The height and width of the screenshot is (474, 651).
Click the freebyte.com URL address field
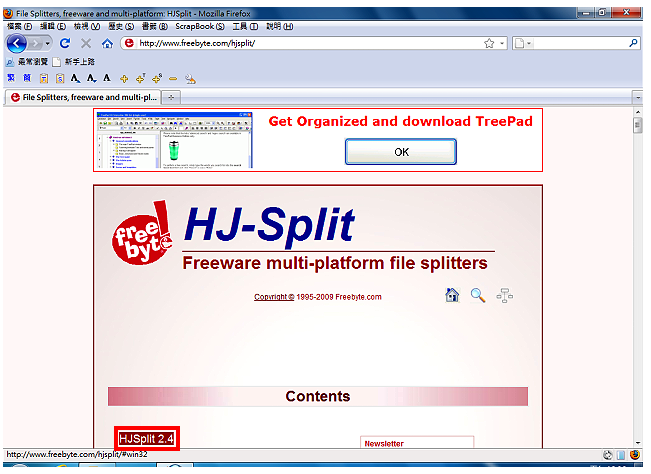pyautogui.click(x=309, y=43)
